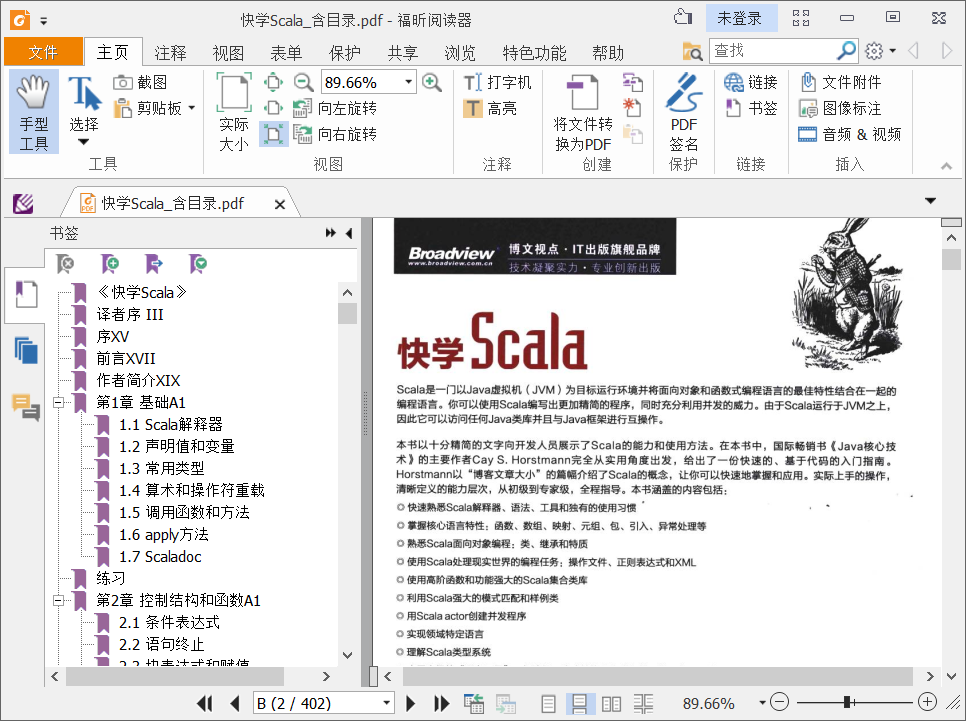Image resolution: width=966 pixels, height=721 pixels.
Task: Toggle Fit Page view button in ribbon
Action: [274, 82]
